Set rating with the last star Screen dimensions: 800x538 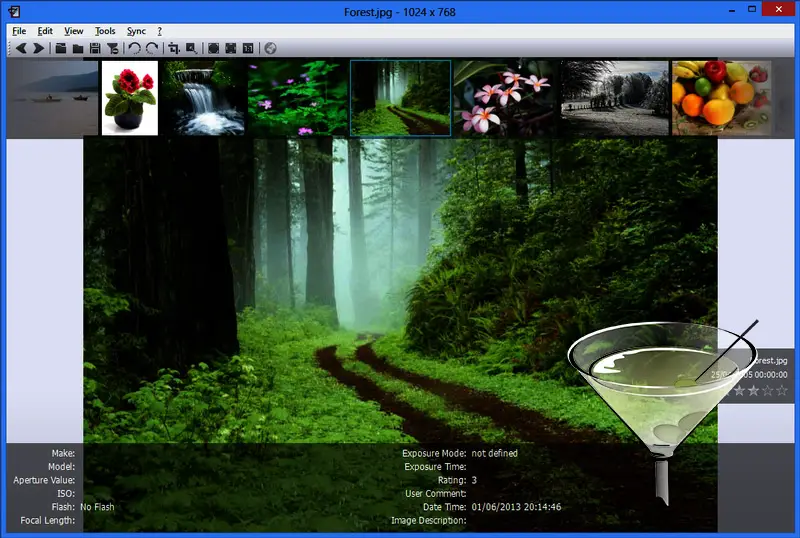click(x=782, y=391)
